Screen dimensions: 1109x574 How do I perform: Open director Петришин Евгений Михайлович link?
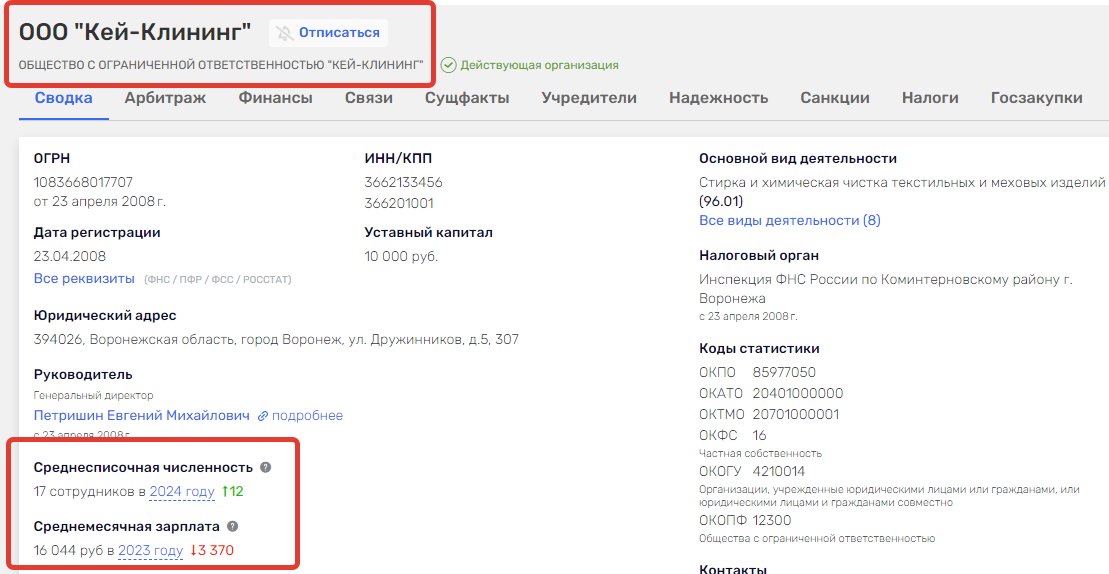[x=141, y=416]
